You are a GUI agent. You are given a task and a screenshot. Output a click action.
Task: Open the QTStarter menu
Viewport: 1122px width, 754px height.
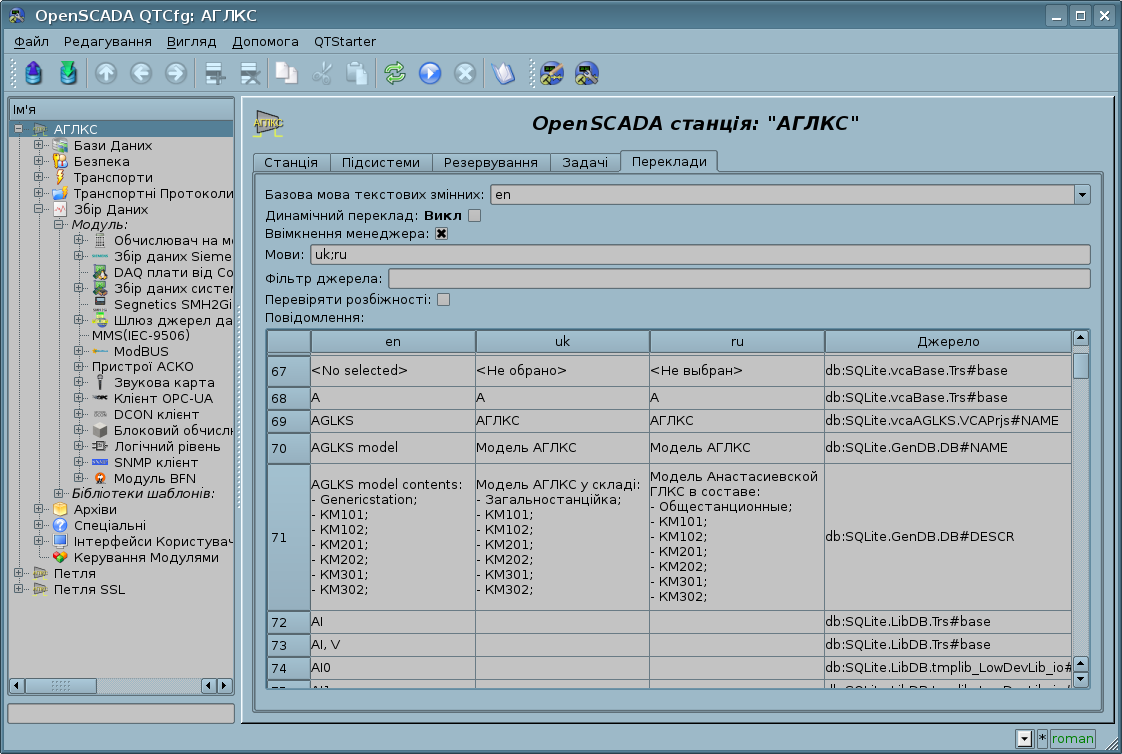click(x=345, y=41)
